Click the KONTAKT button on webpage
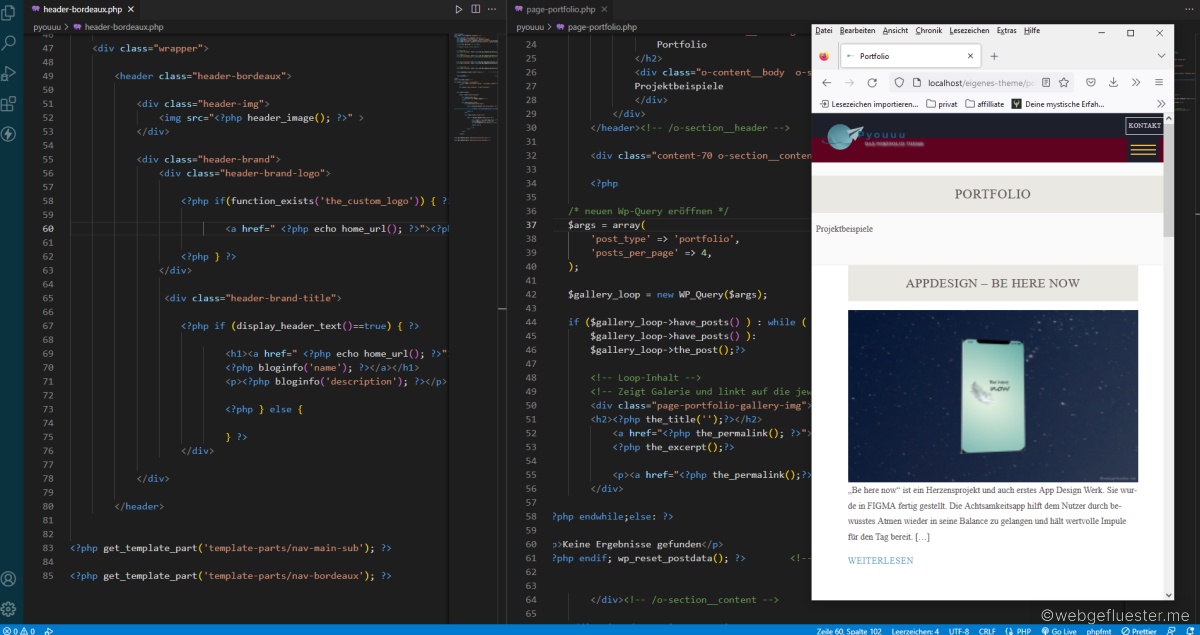 [x=1144, y=126]
